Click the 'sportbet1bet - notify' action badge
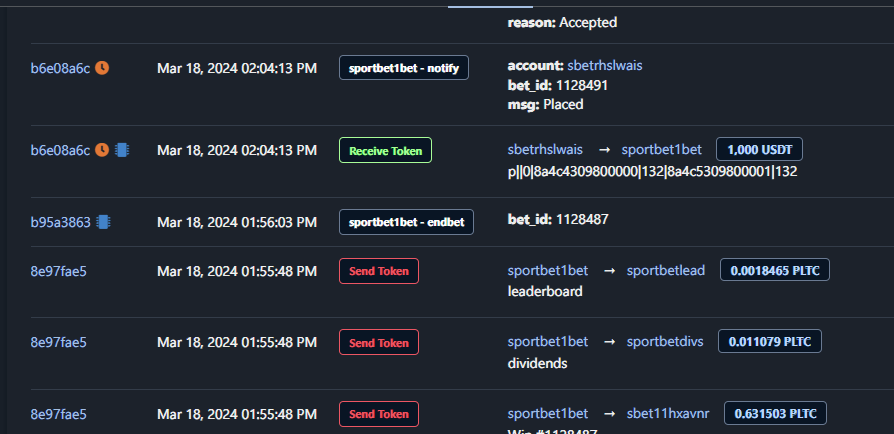894x434 pixels. [404, 68]
